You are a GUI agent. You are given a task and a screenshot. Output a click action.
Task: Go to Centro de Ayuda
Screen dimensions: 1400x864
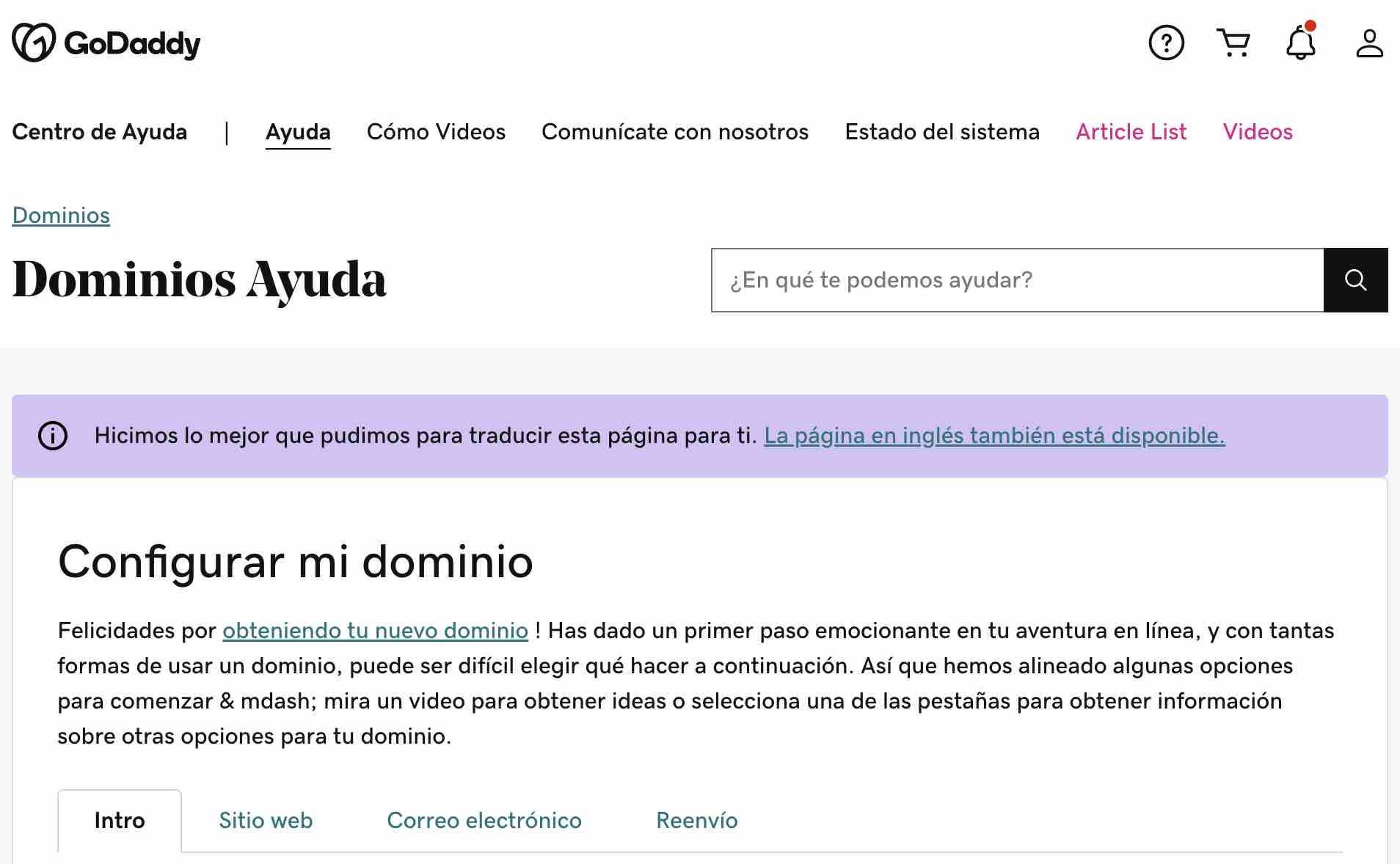(x=100, y=132)
